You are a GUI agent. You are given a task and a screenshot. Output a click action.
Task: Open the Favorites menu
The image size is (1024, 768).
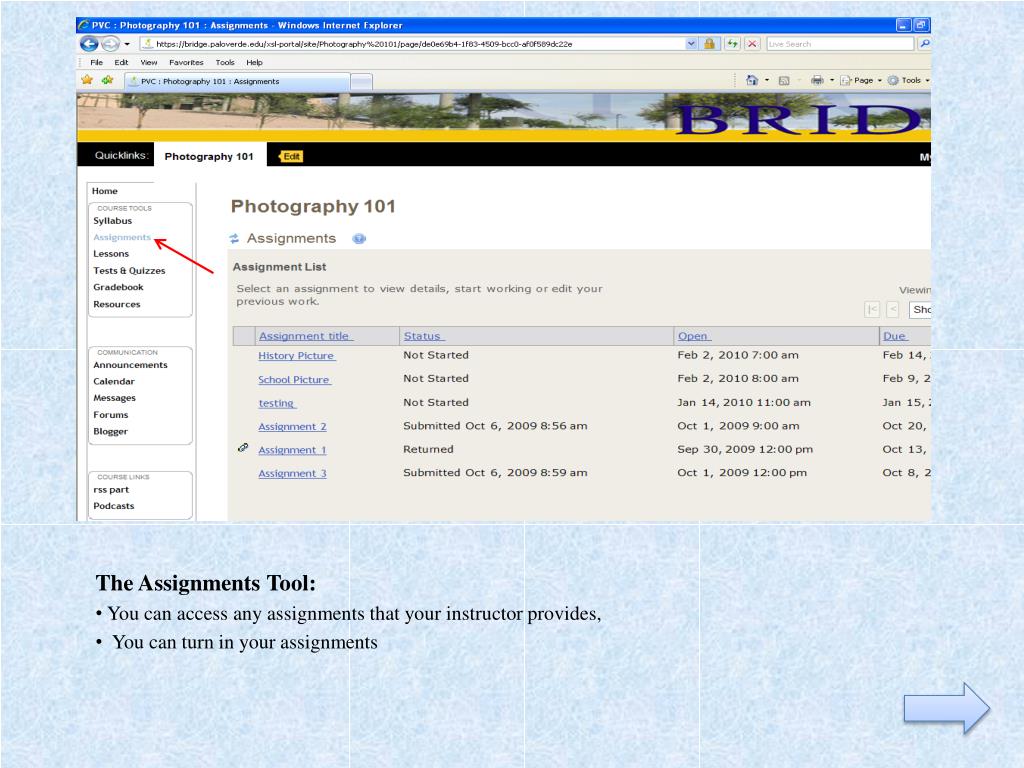coord(186,63)
